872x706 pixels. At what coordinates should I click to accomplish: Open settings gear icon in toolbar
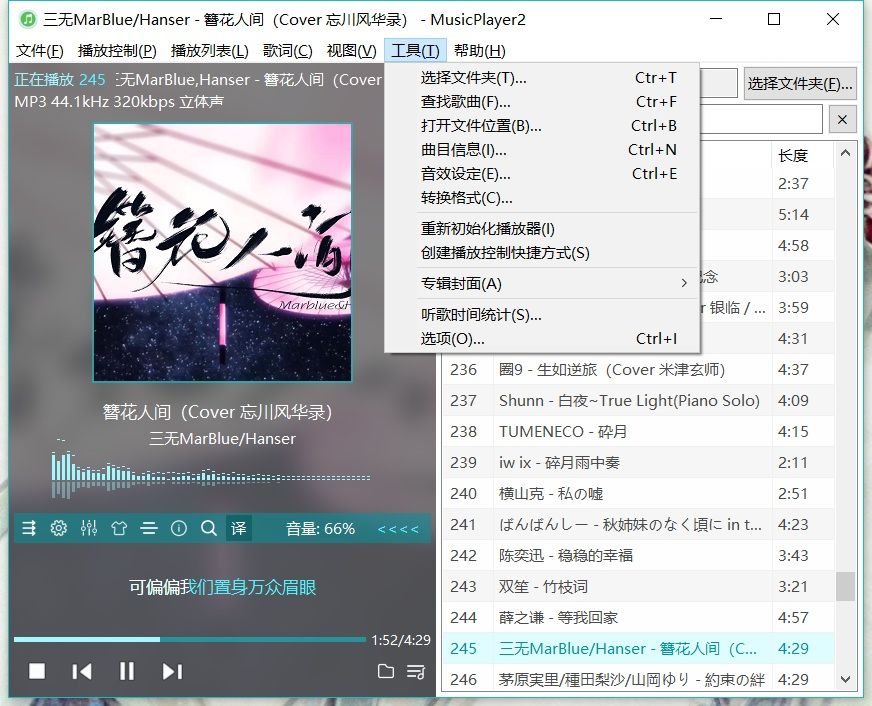coord(58,528)
